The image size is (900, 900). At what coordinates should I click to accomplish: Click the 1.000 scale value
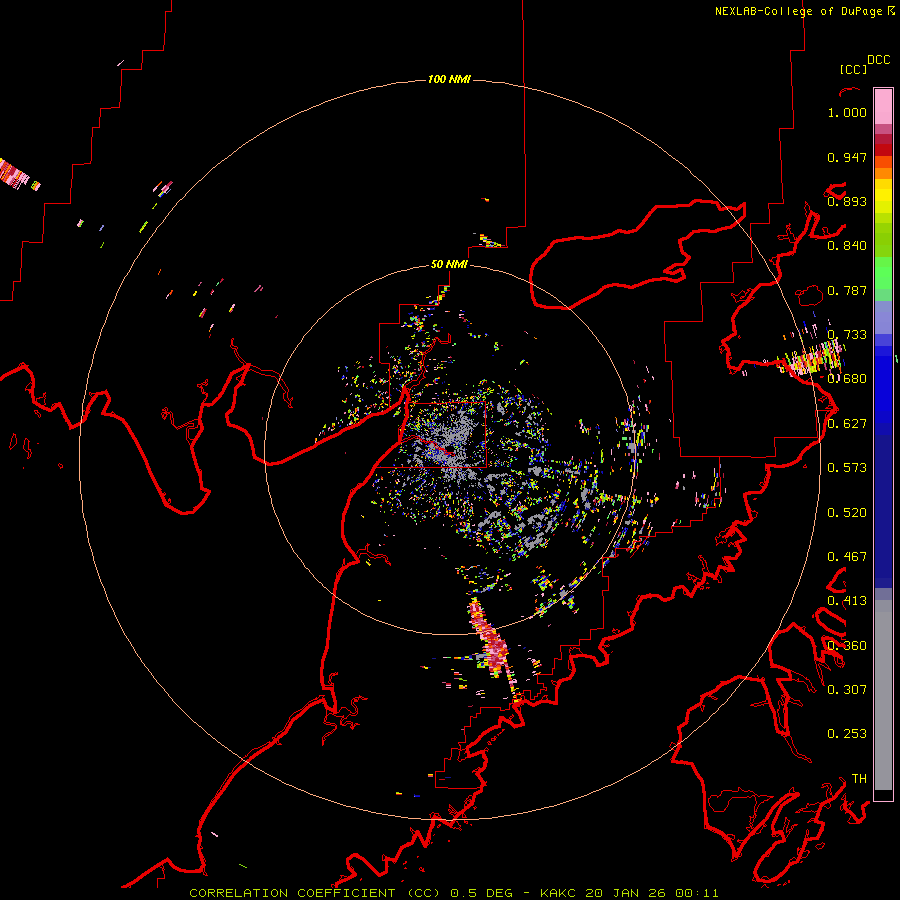pyautogui.click(x=847, y=112)
